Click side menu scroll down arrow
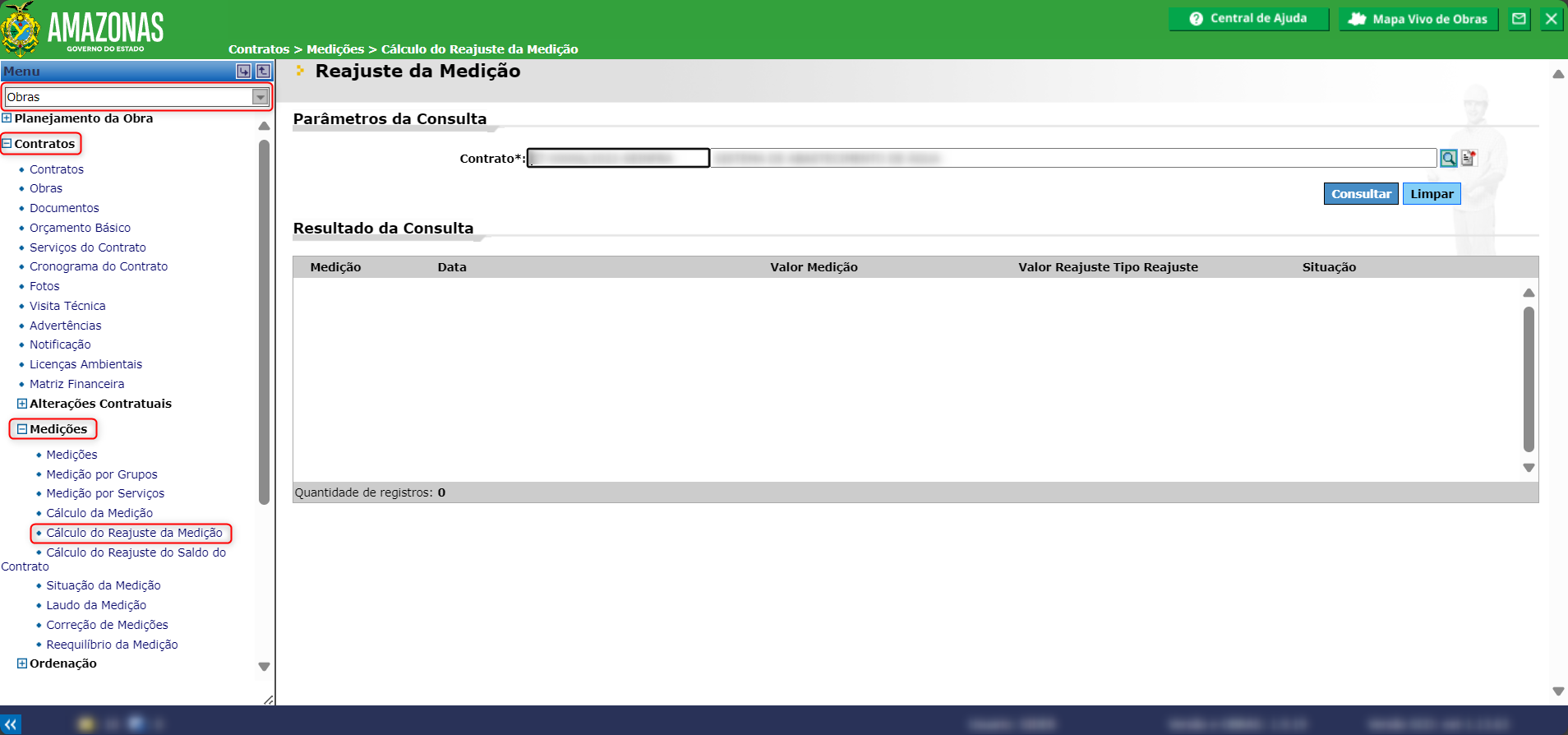The image size is (1568, 735). pyautogui.click(x=264, y=667)
